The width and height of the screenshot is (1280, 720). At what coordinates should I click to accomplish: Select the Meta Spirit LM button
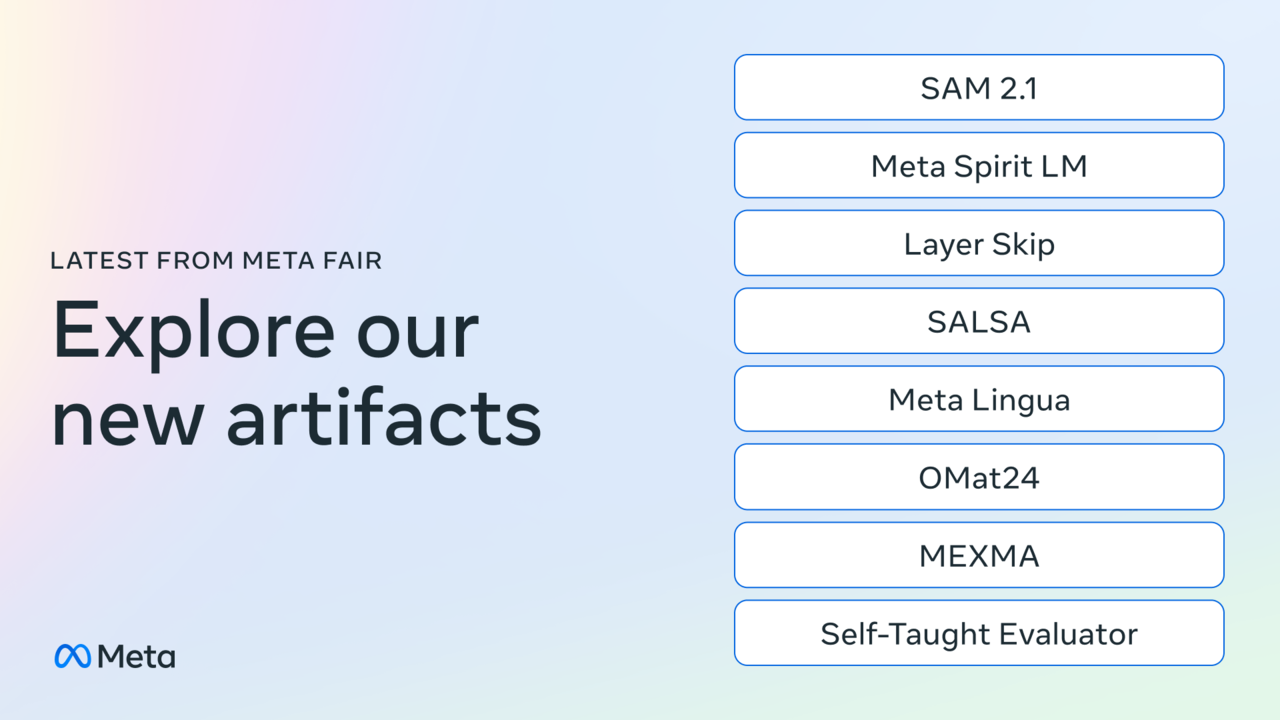979,166
